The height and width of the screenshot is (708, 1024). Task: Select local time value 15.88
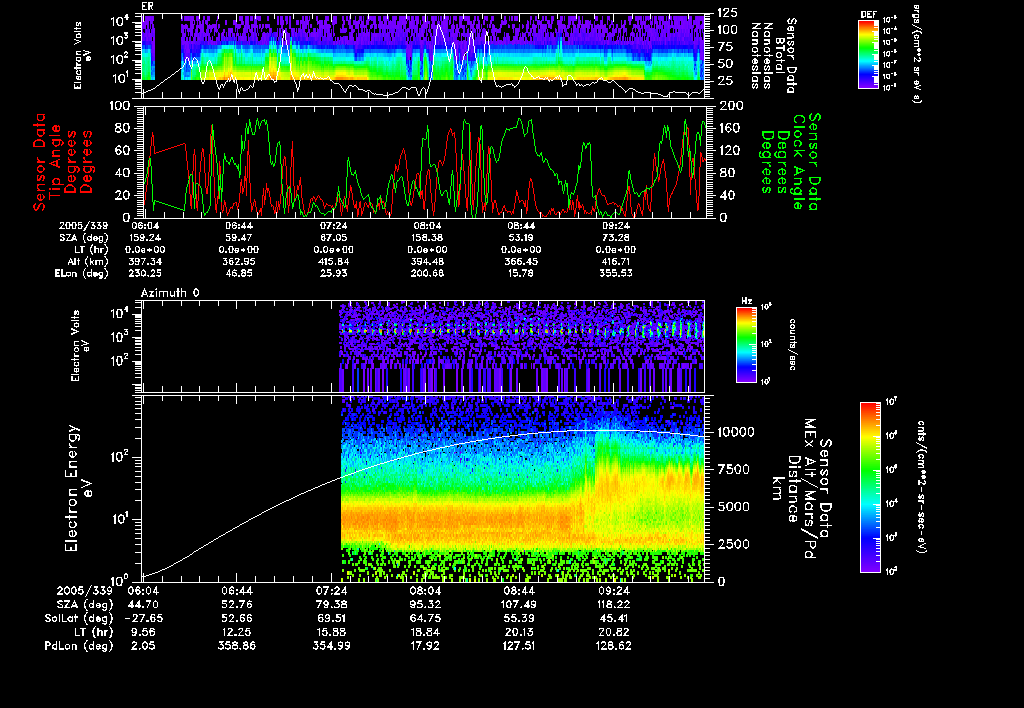(331, 632)
